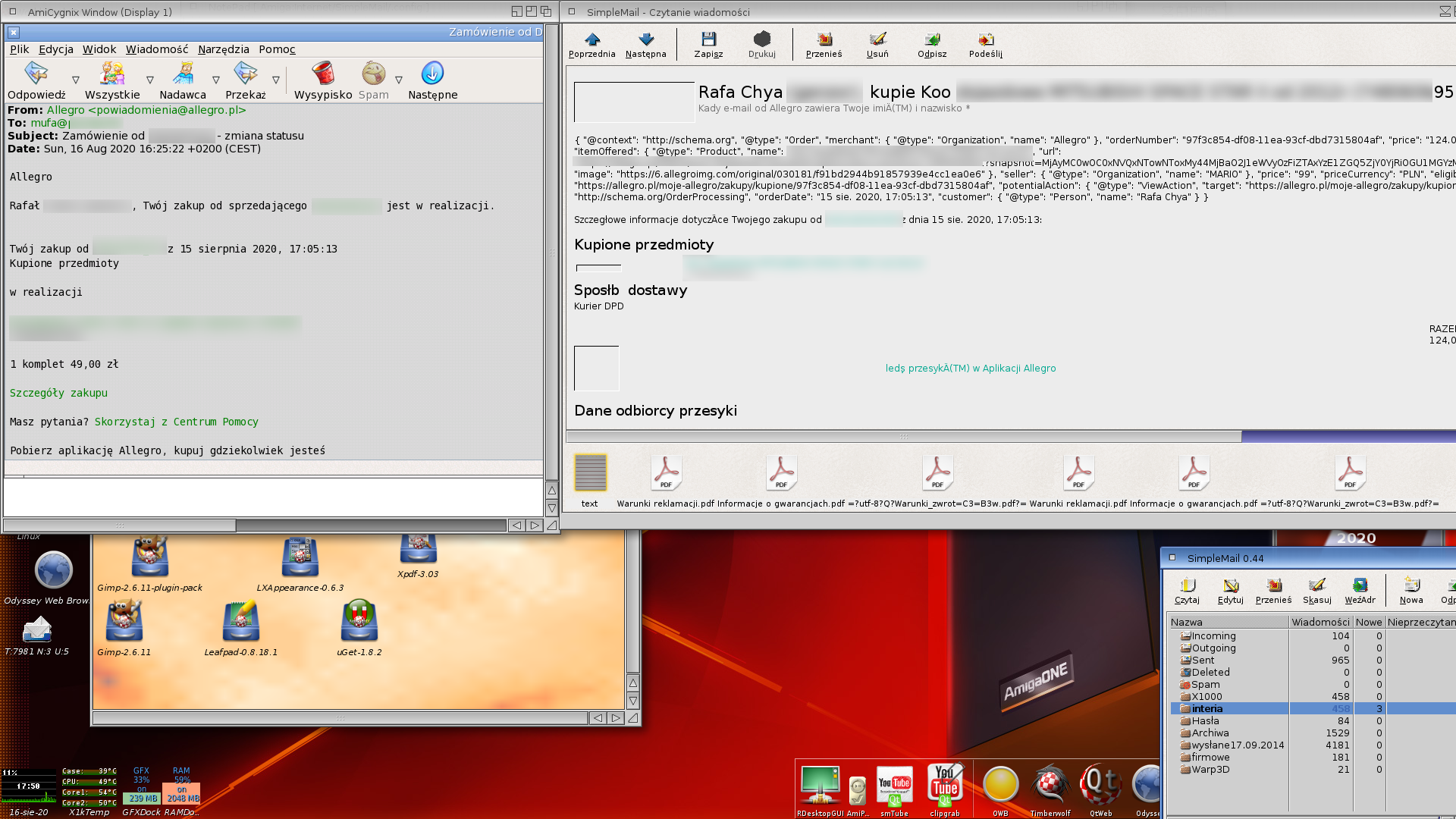Open the Wiadomość menu
The width and height of the screenshot is (1456, 819).
157,49
